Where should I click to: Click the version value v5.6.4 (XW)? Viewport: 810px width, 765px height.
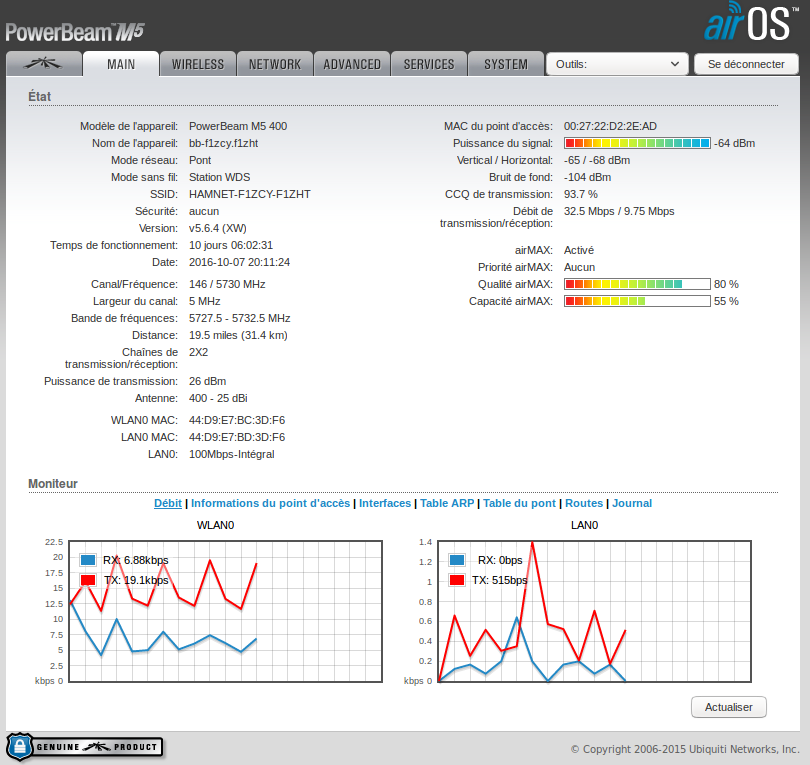tap(217, 228)
